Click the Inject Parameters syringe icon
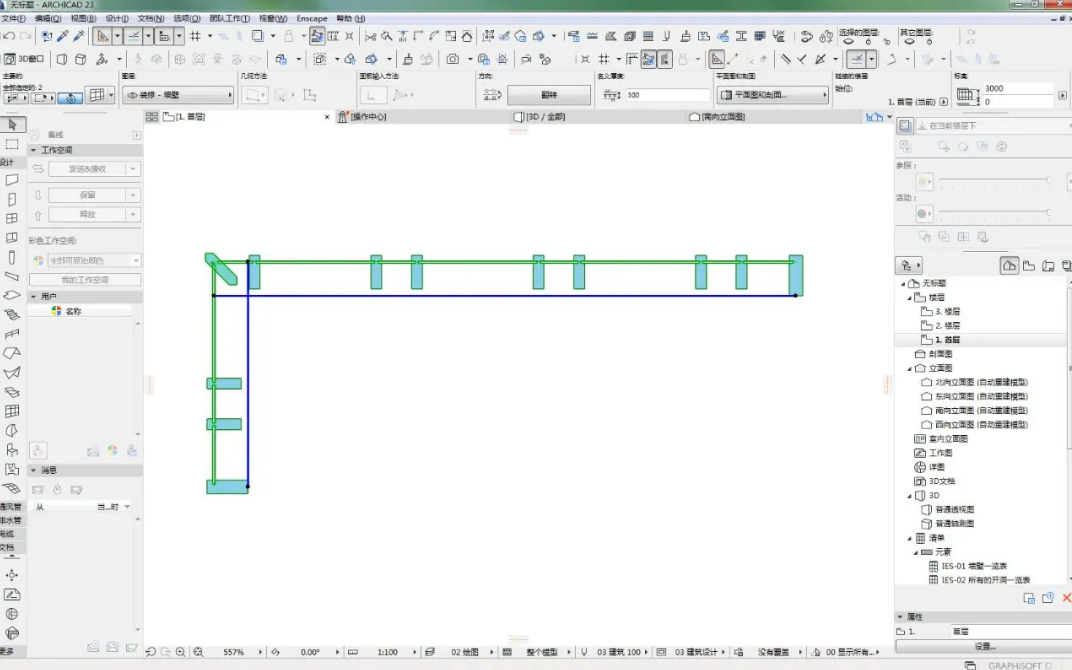The image size is (1072, 670). click(x=79, y=36)
